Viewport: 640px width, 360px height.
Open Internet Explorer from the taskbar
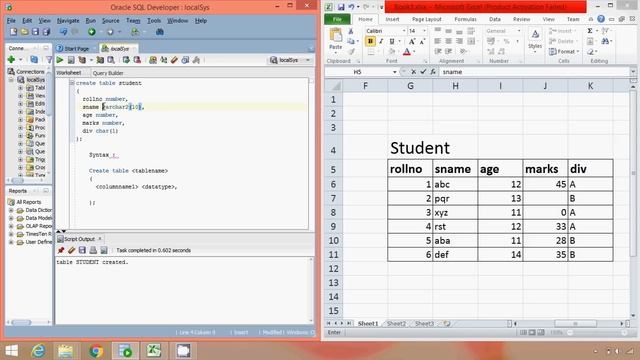coord(38,351)
